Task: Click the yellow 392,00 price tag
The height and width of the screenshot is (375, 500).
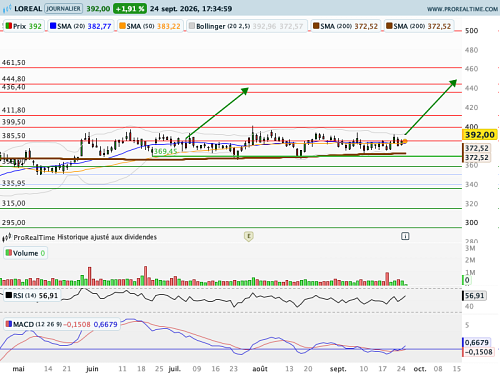Action: (x=480, y=135)
